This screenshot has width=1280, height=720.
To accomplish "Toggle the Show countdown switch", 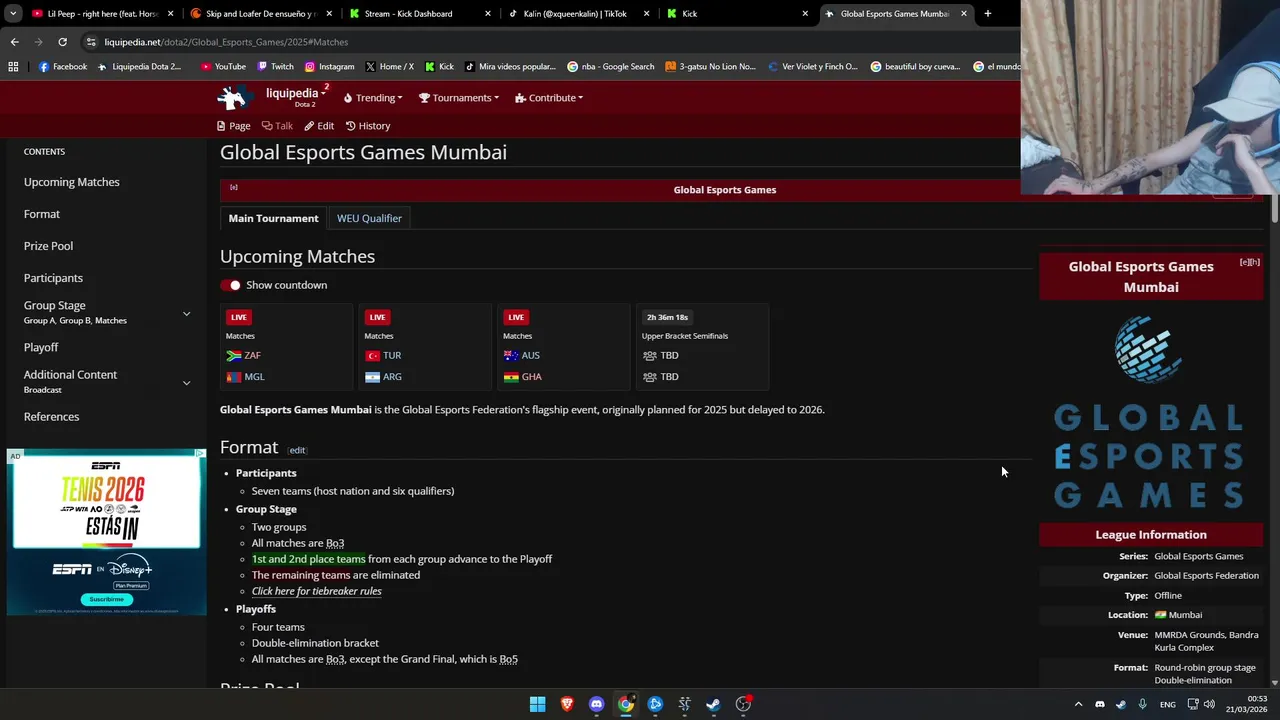I will pos(231,285).
